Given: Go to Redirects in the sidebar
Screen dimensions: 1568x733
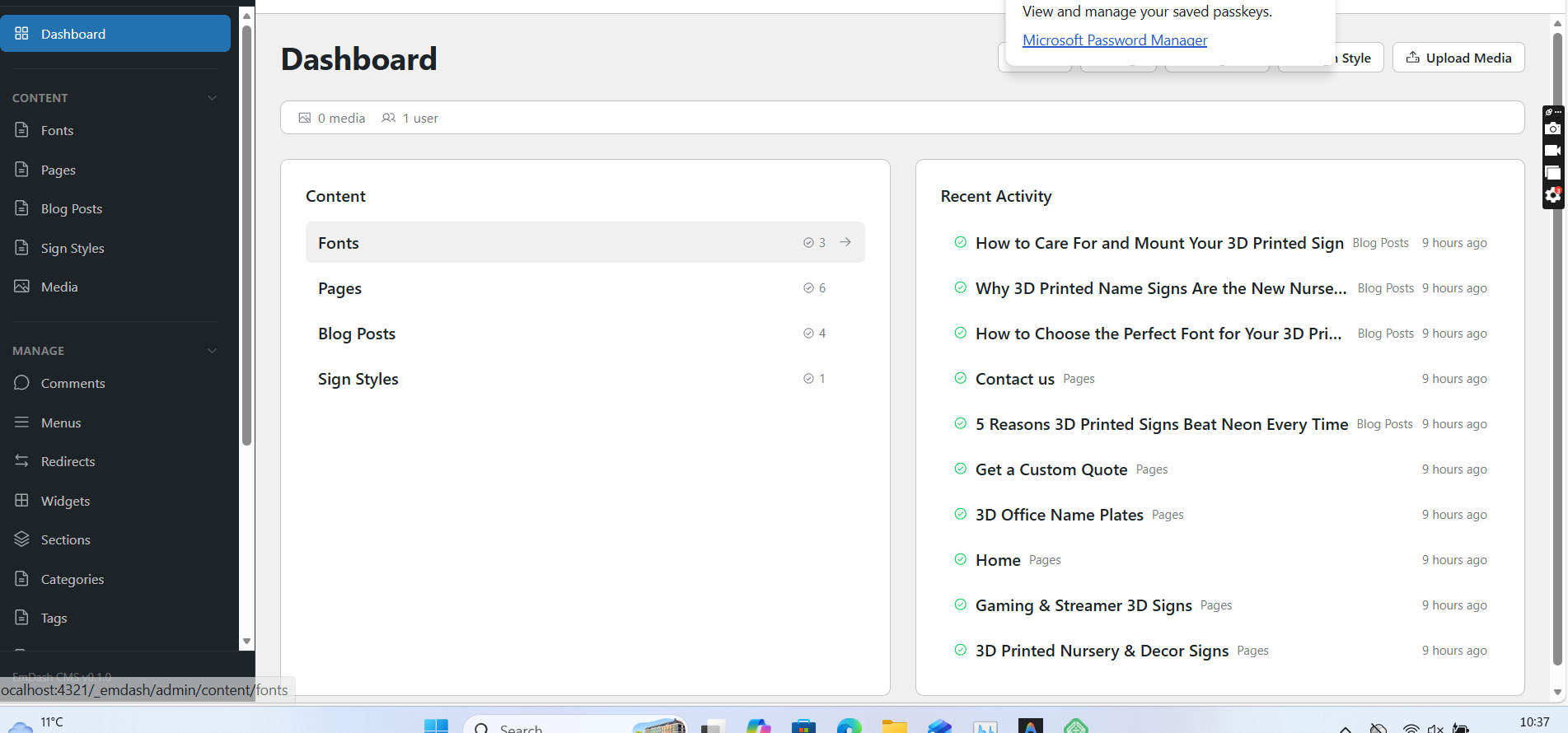Looking at the screenshot, I should pos(68,461).
